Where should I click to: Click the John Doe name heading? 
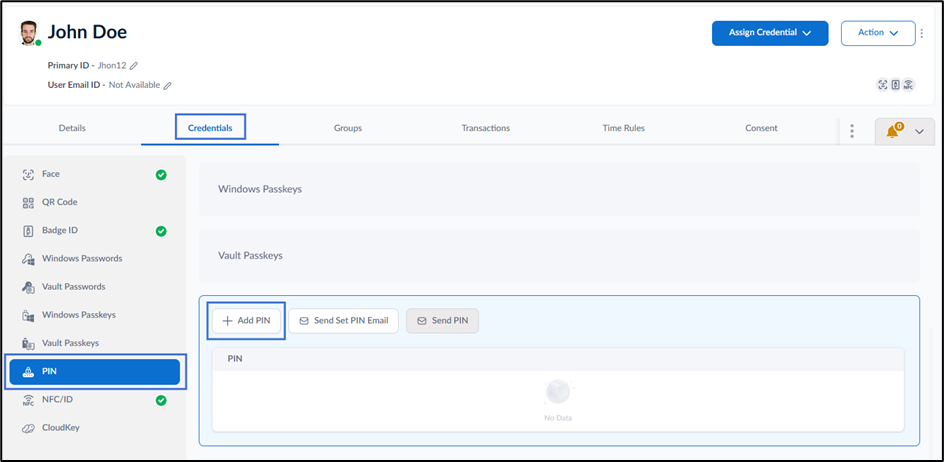pyautogui.click(x=87, y=32)
